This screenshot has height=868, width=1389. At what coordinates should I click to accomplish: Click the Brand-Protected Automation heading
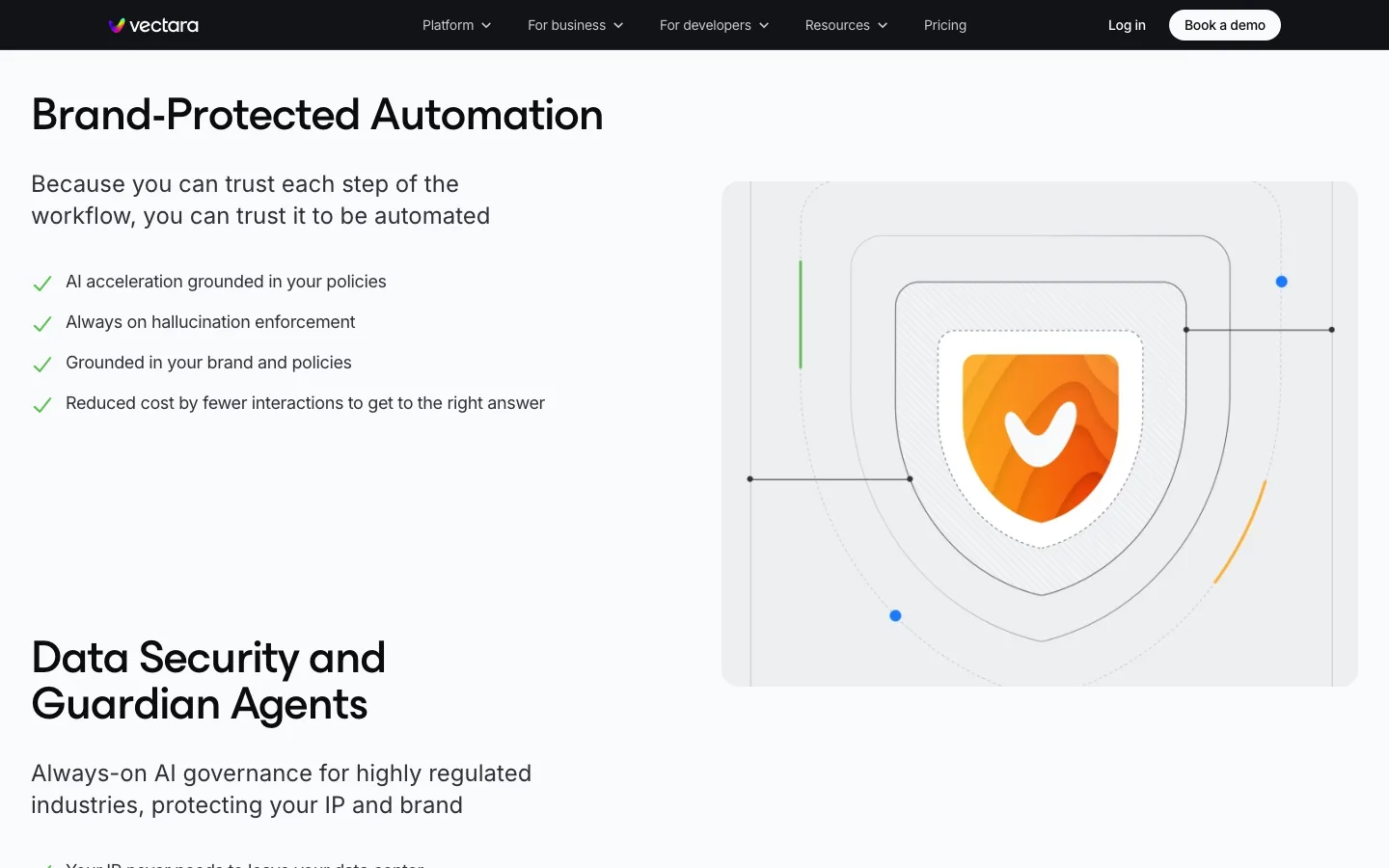click(317, 115)
